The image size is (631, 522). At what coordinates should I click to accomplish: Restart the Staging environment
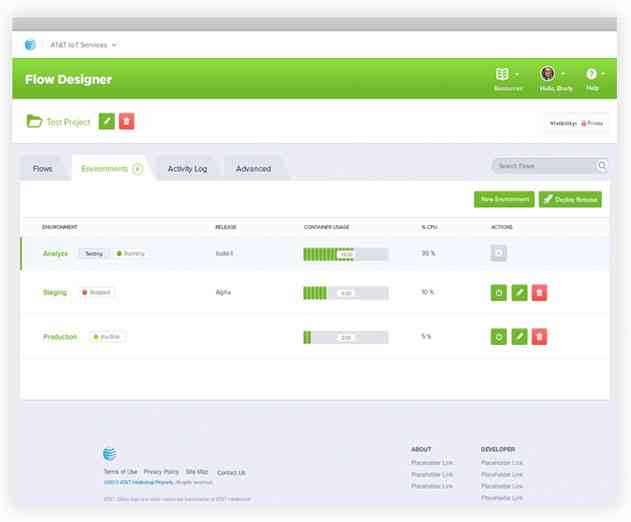point(499,293)
